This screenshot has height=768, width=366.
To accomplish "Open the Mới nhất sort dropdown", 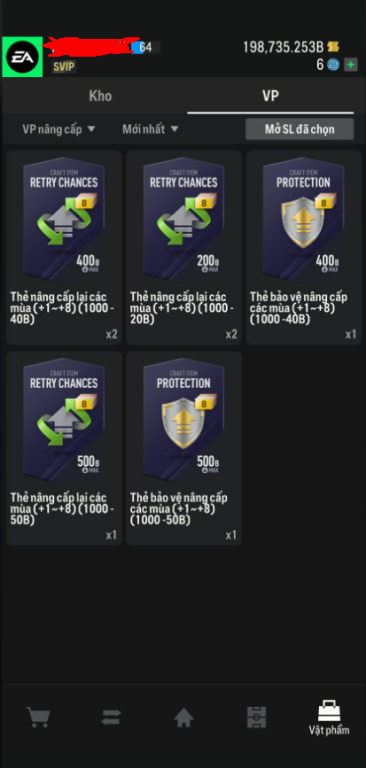I will point(150,129).
